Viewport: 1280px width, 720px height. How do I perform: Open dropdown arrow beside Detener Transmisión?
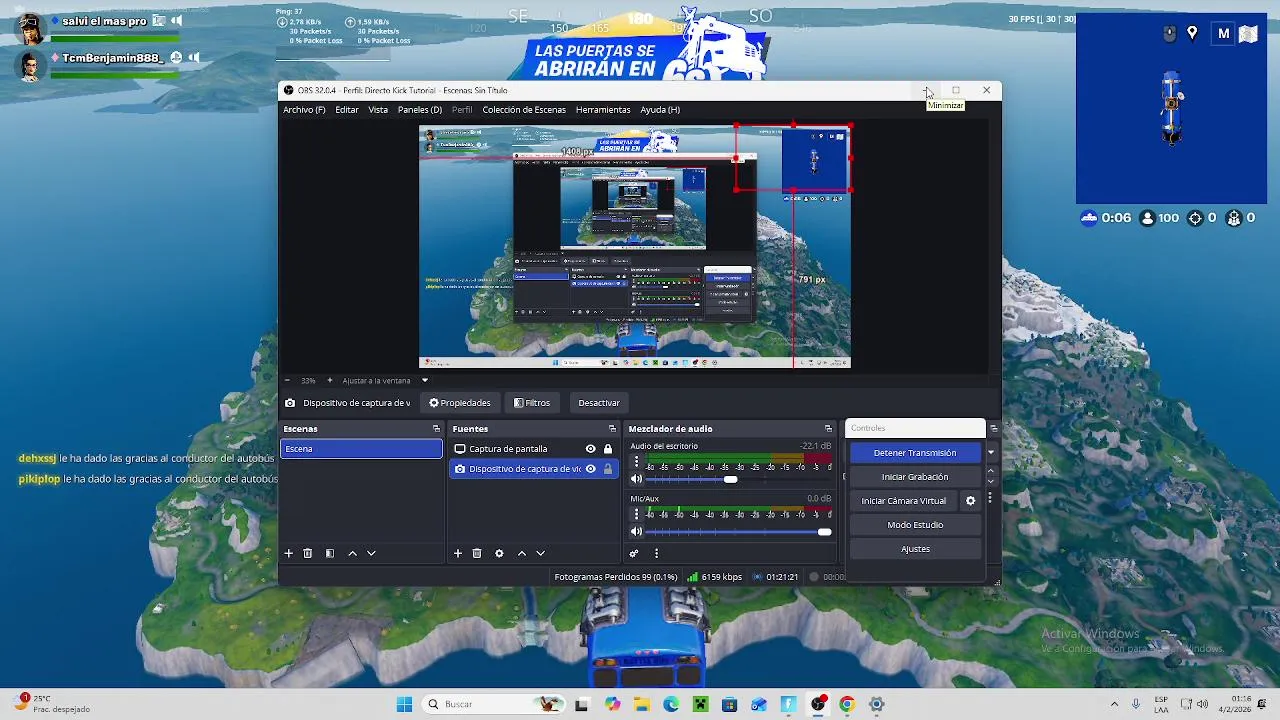[991, 453]
